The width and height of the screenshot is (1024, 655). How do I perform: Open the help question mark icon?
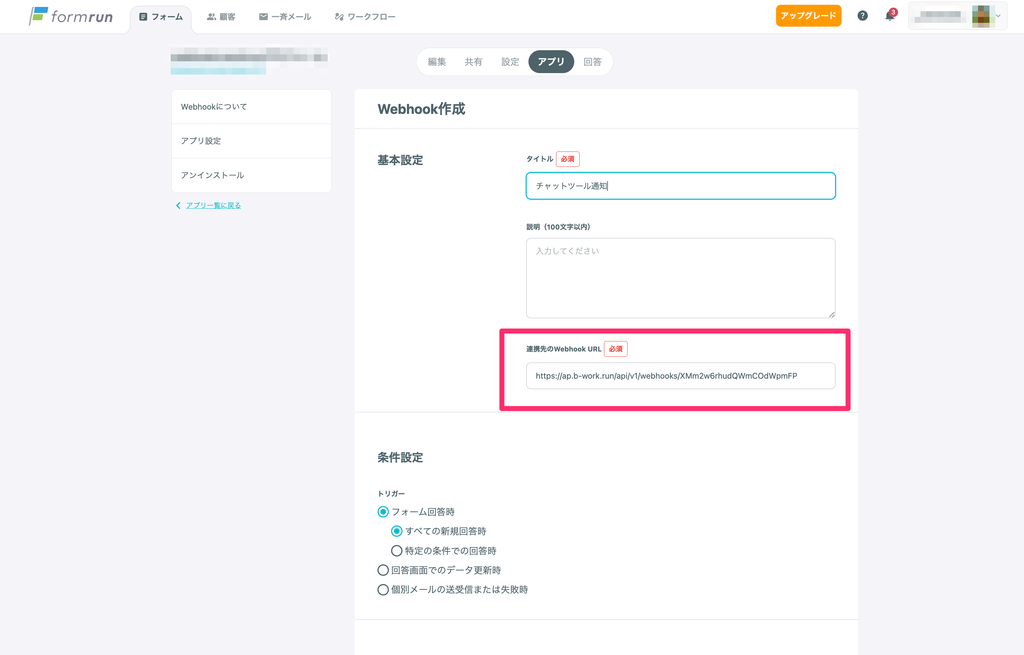pyautogui.click(x=863, y=16)
